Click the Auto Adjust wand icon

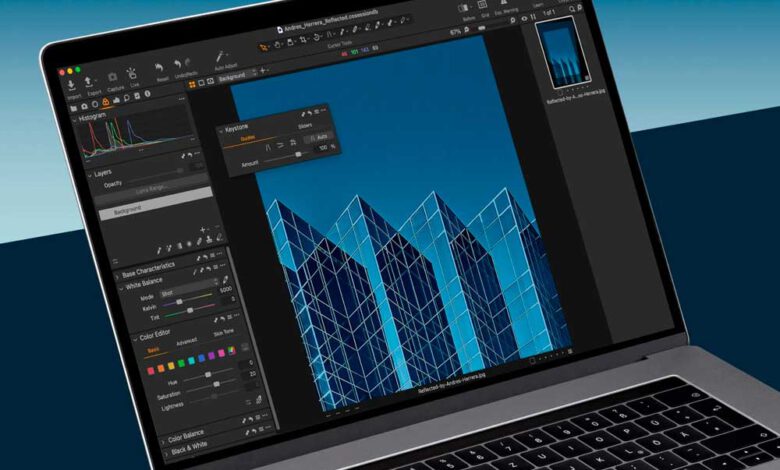pyautogui.click(x=219, y=56)
